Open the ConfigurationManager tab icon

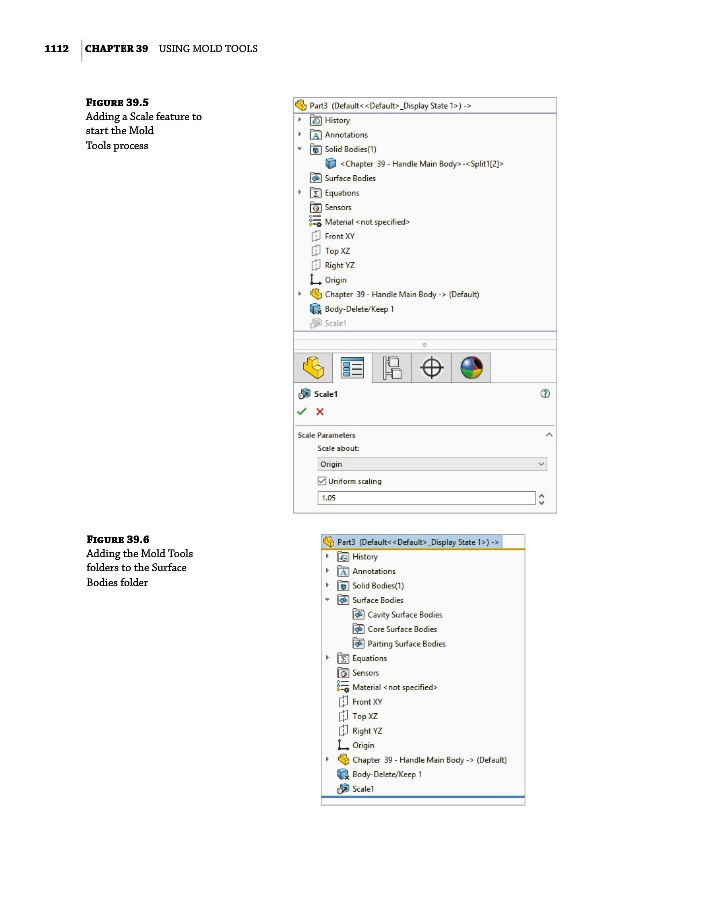(391, 368)
